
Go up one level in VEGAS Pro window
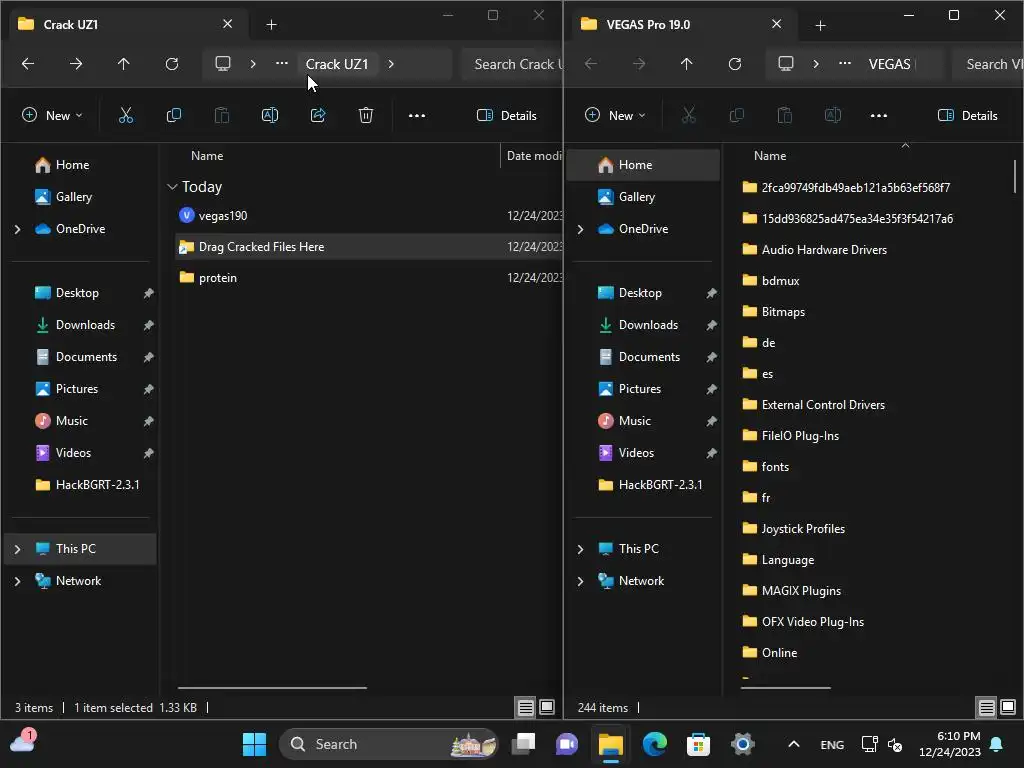click(686, 64)
